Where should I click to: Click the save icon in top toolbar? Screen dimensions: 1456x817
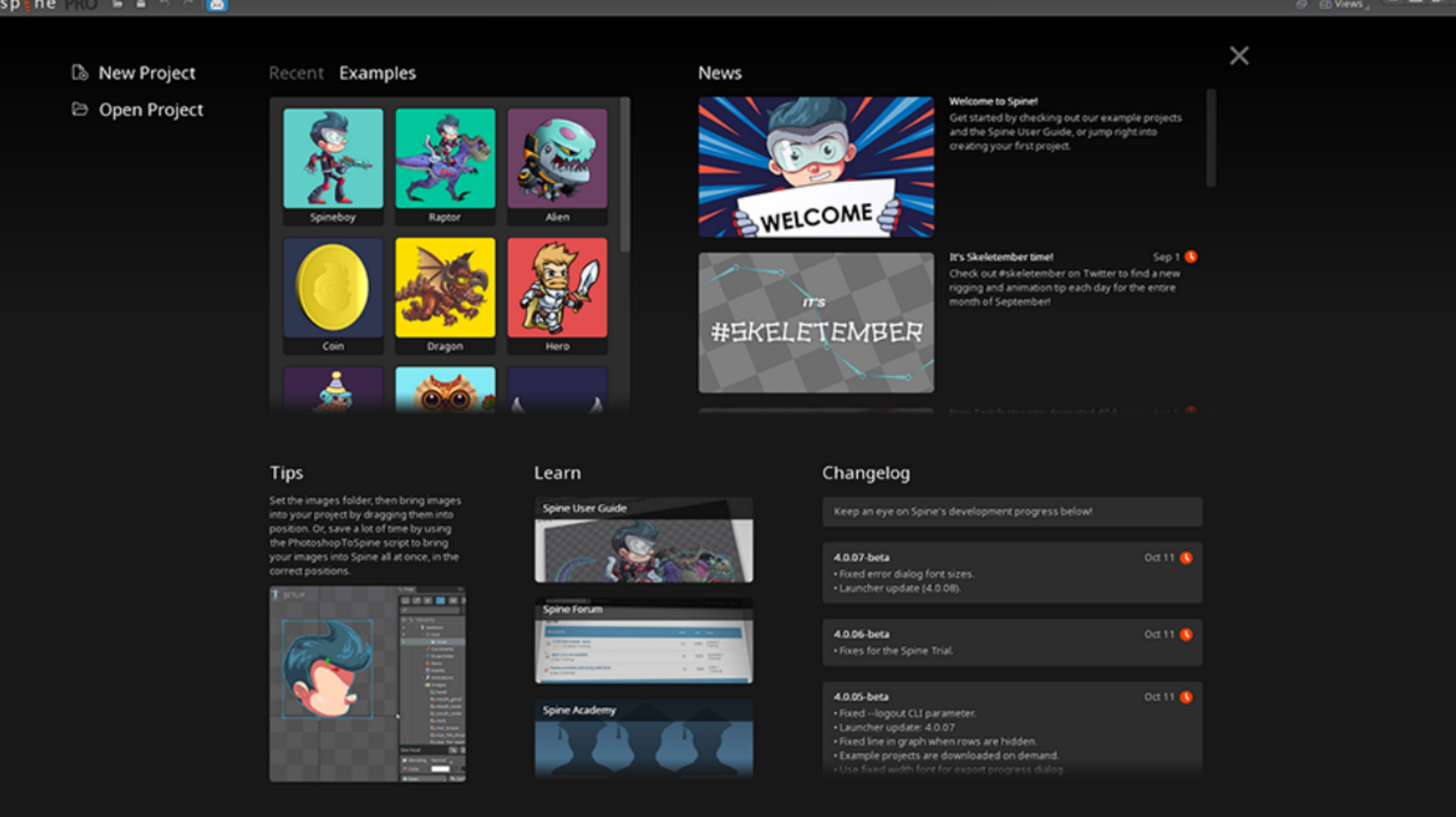(141, 4)
